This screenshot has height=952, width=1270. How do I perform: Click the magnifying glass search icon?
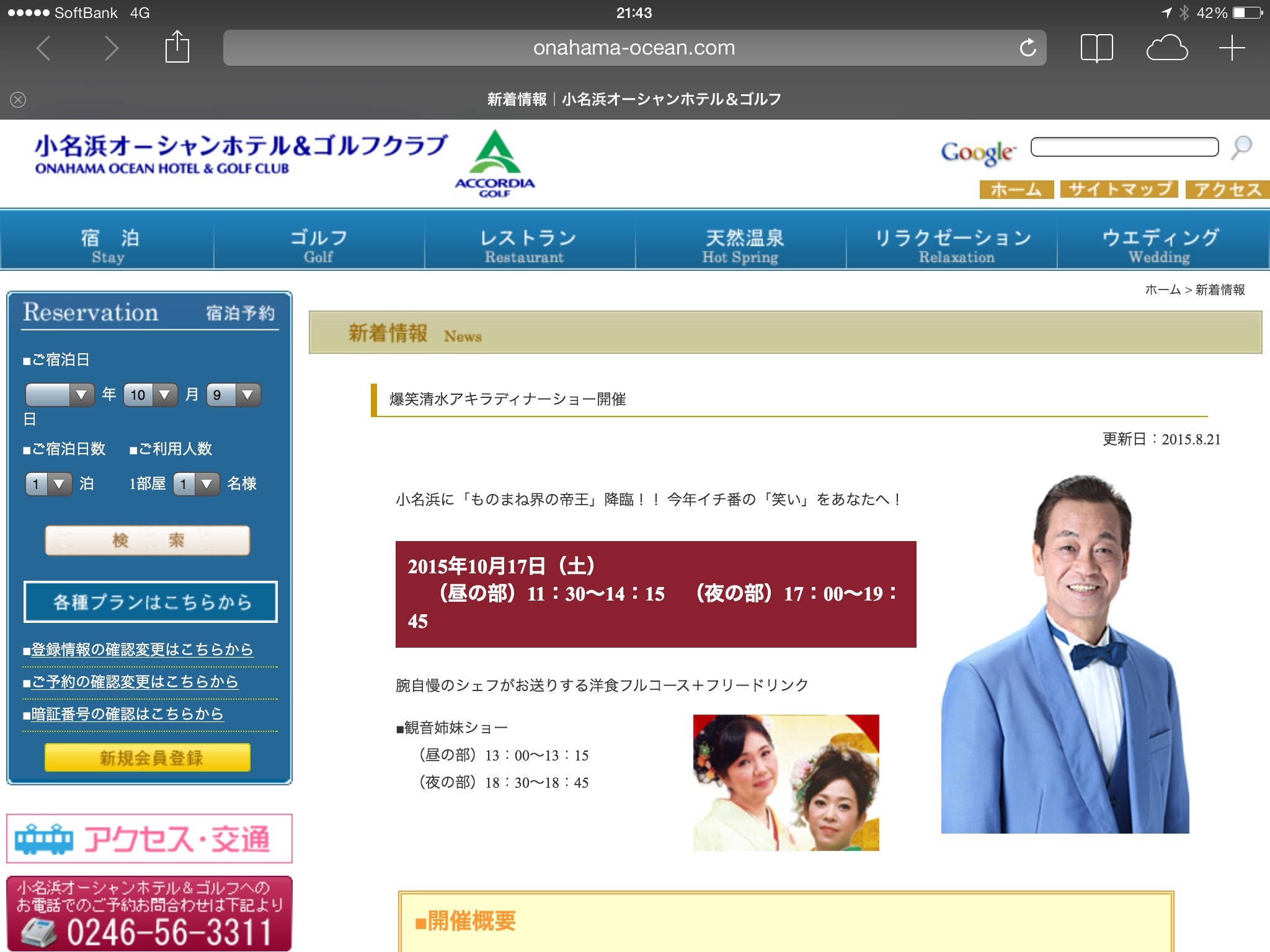point(1241,148)
